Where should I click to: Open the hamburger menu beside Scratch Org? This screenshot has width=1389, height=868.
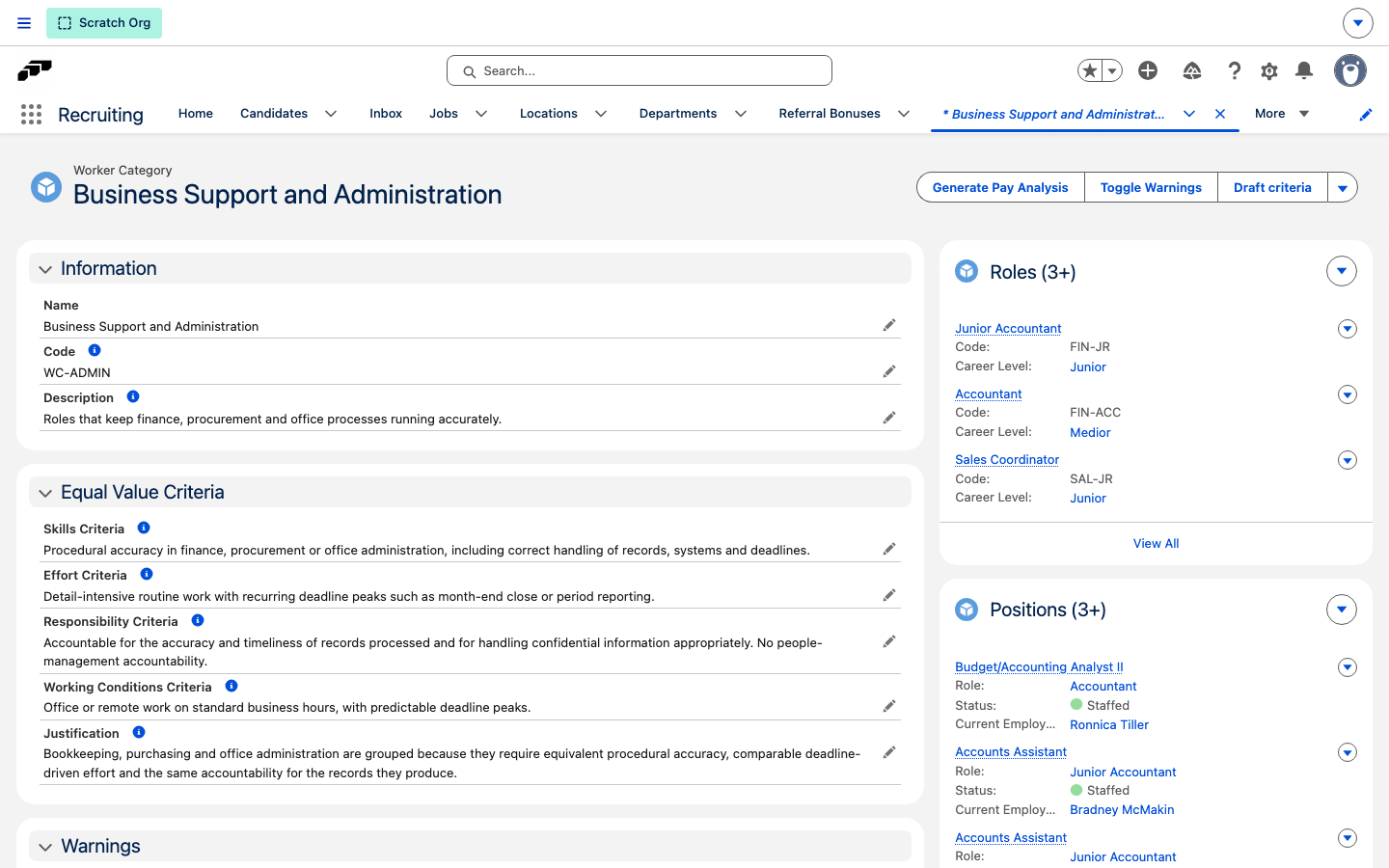click(24, 23)
